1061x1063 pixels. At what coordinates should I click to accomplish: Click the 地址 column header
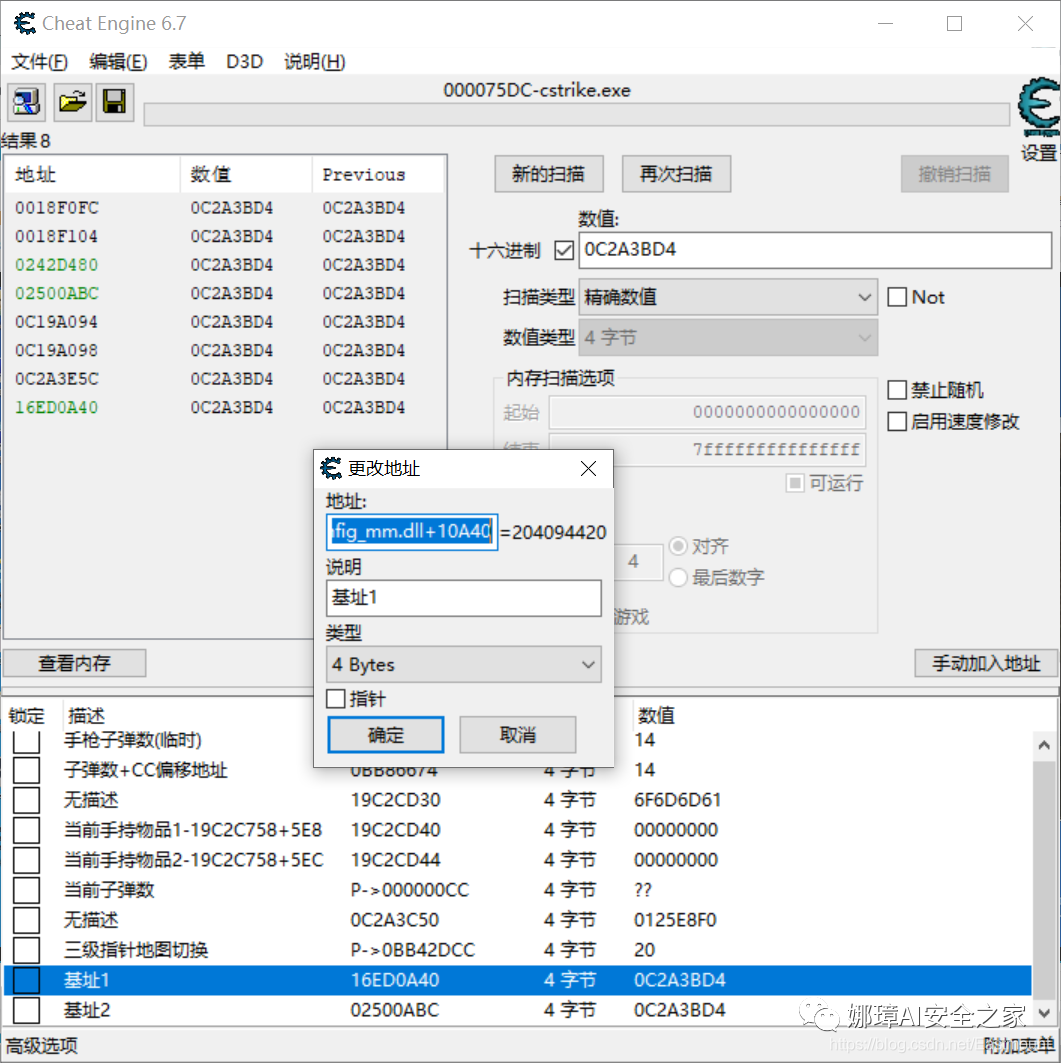(x=93, y=175)
